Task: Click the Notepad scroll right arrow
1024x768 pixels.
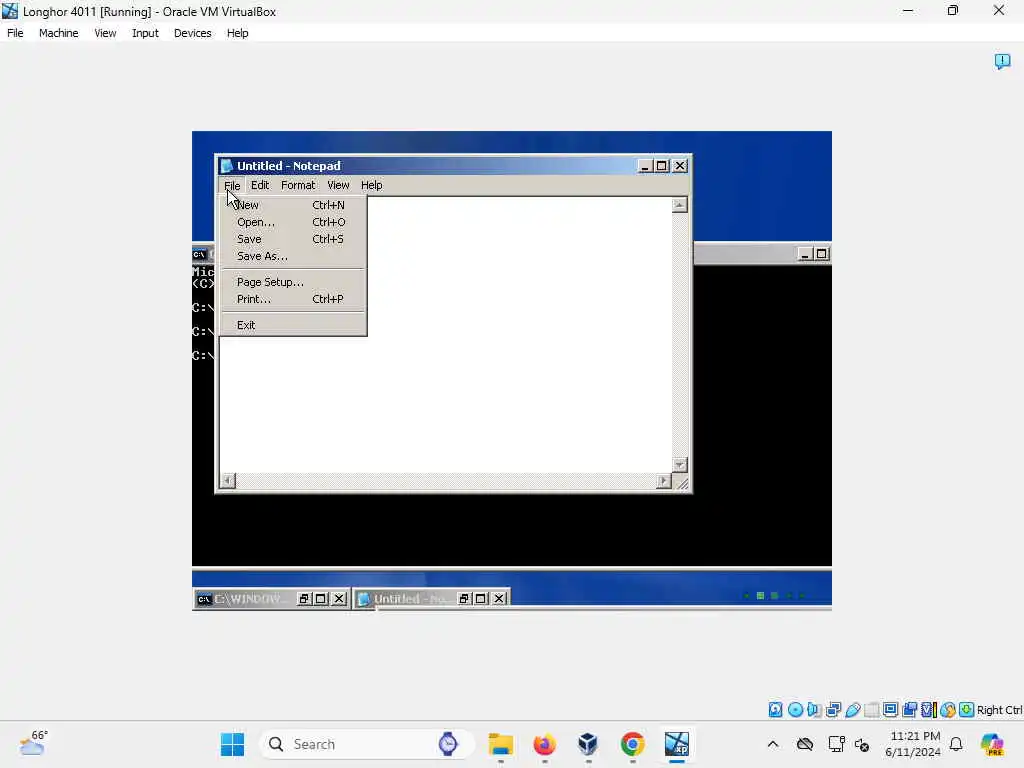Action: (x=664, y=481)
